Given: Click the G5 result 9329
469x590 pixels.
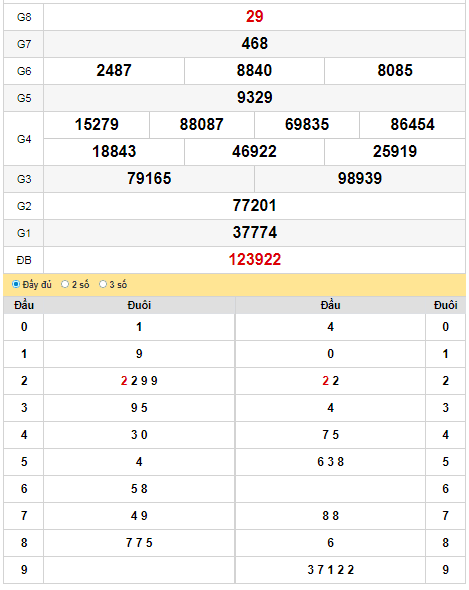Looking at the screenshot, I should (255, 97).
